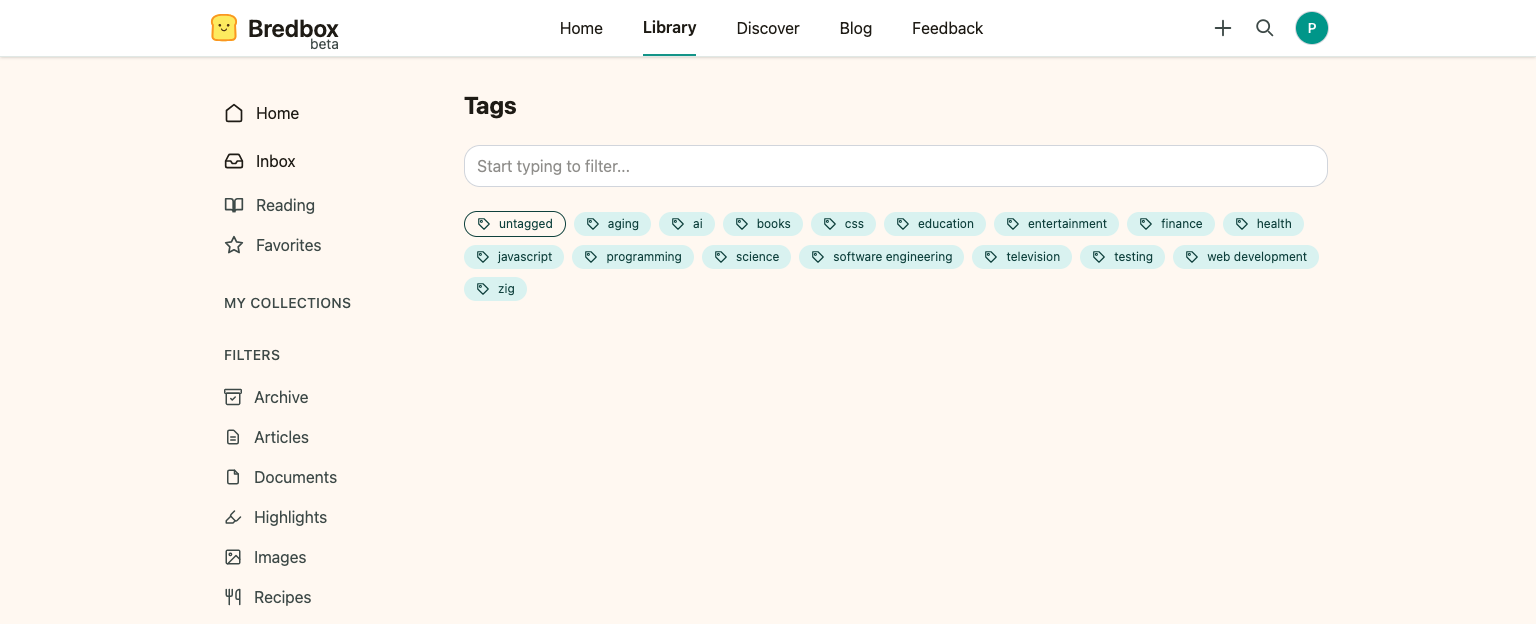Open the Discover page

click(x=768, y=28)
